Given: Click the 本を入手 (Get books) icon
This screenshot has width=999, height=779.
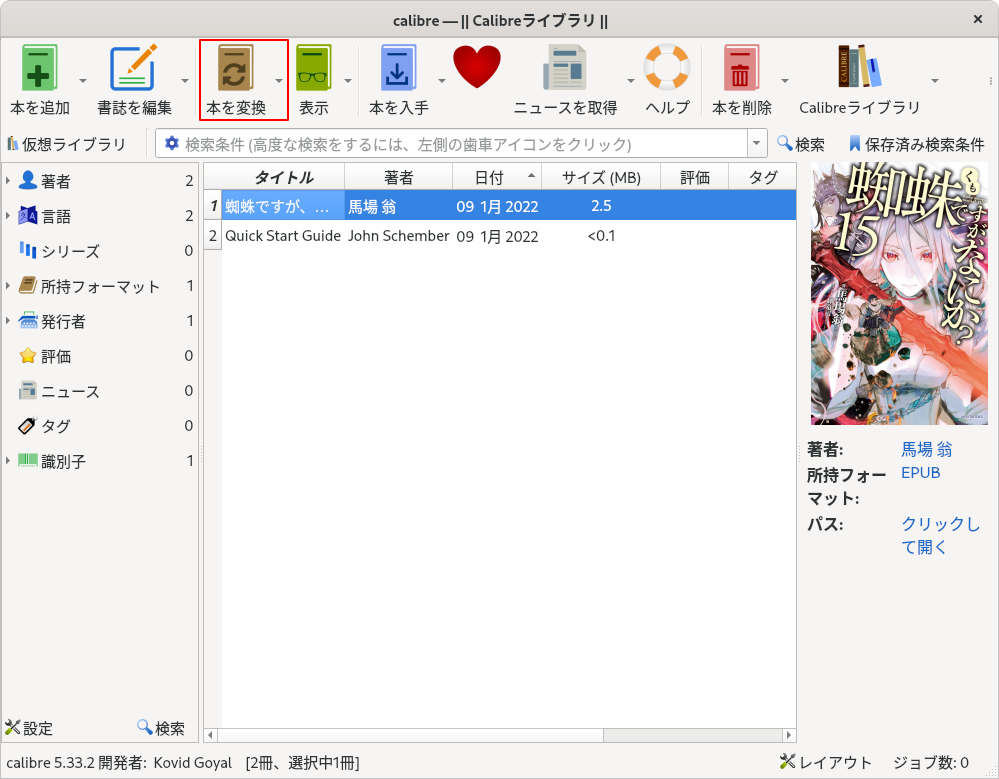Looking at the screenshot, I should tap(398, 68).
